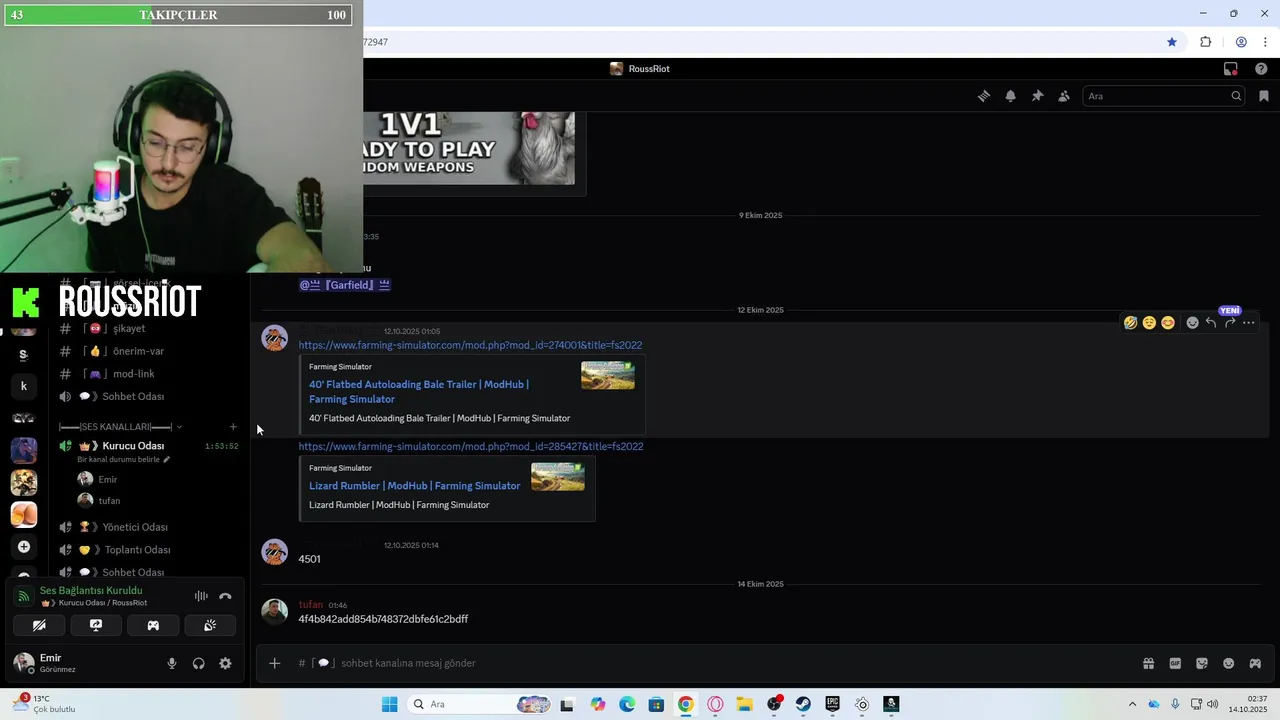Open the server with "k" icon
Screen dimensions: 1280x720
24,386
